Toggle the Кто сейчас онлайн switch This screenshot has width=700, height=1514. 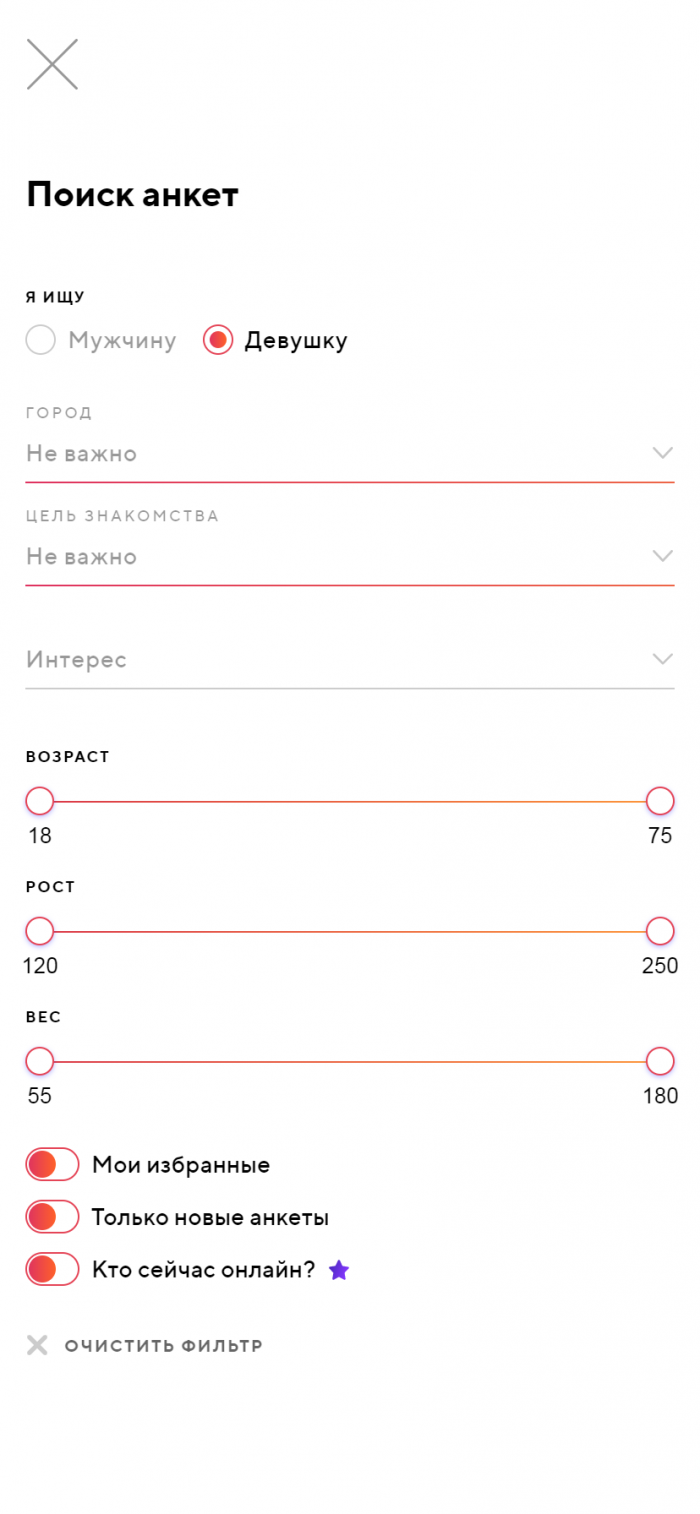pos(52,1270)
